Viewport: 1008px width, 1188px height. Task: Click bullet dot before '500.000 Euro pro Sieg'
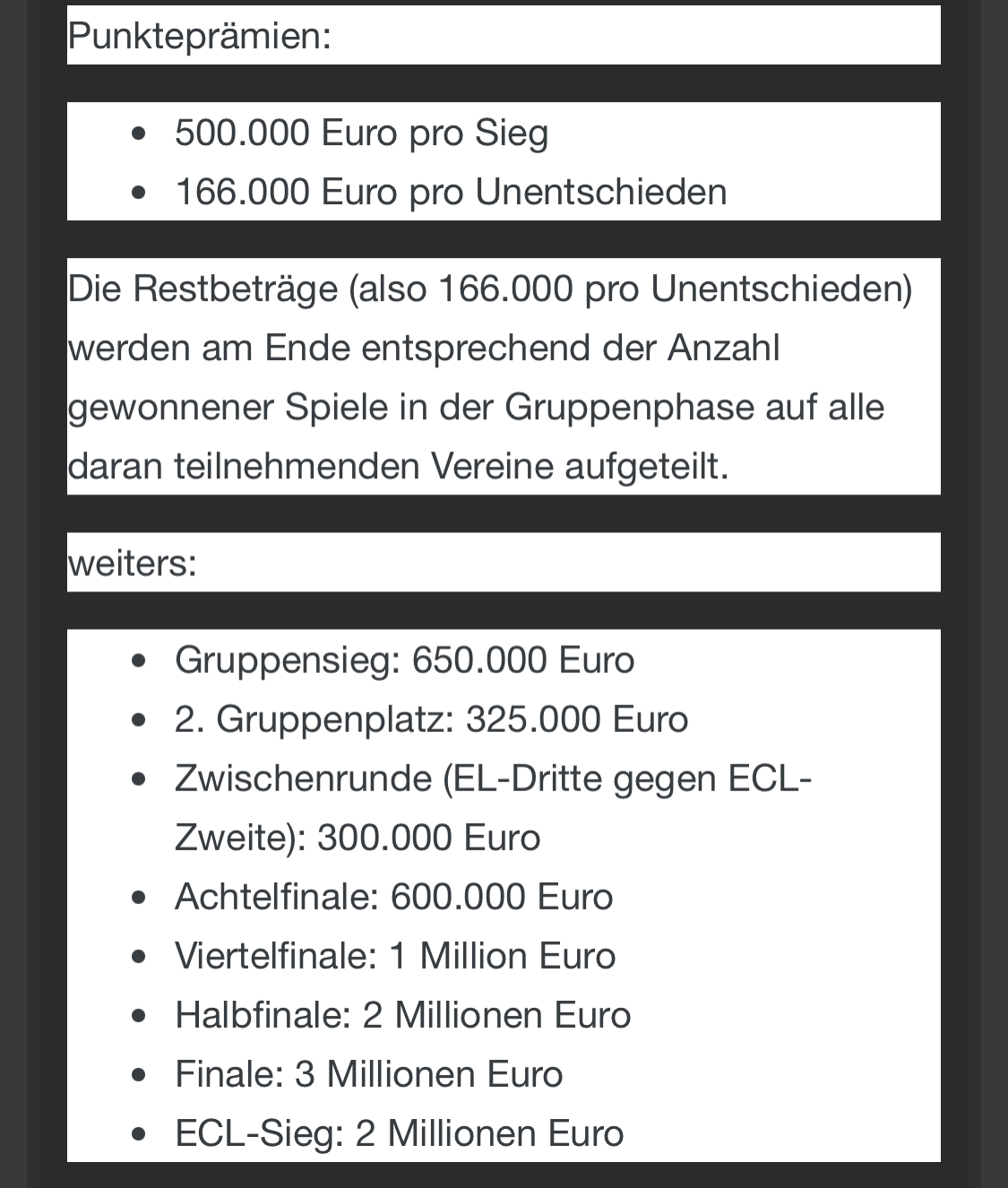coord(138,133)
